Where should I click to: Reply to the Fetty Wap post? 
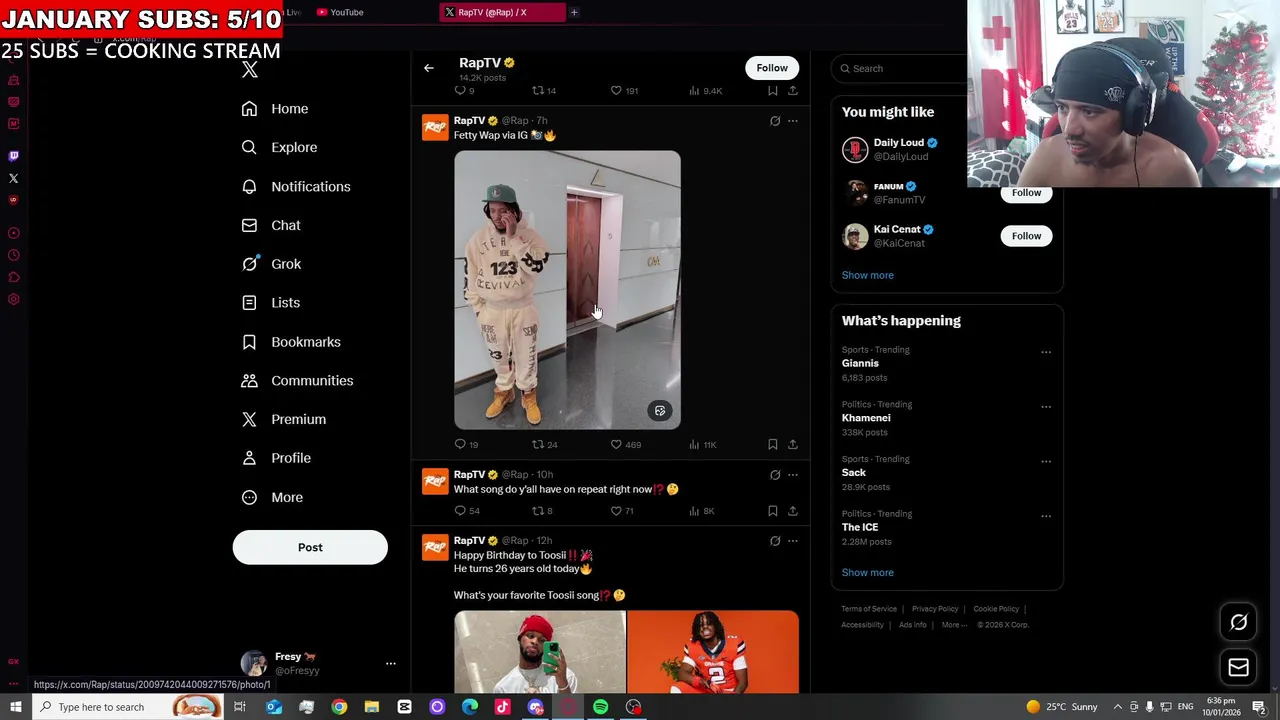point(466,444)
